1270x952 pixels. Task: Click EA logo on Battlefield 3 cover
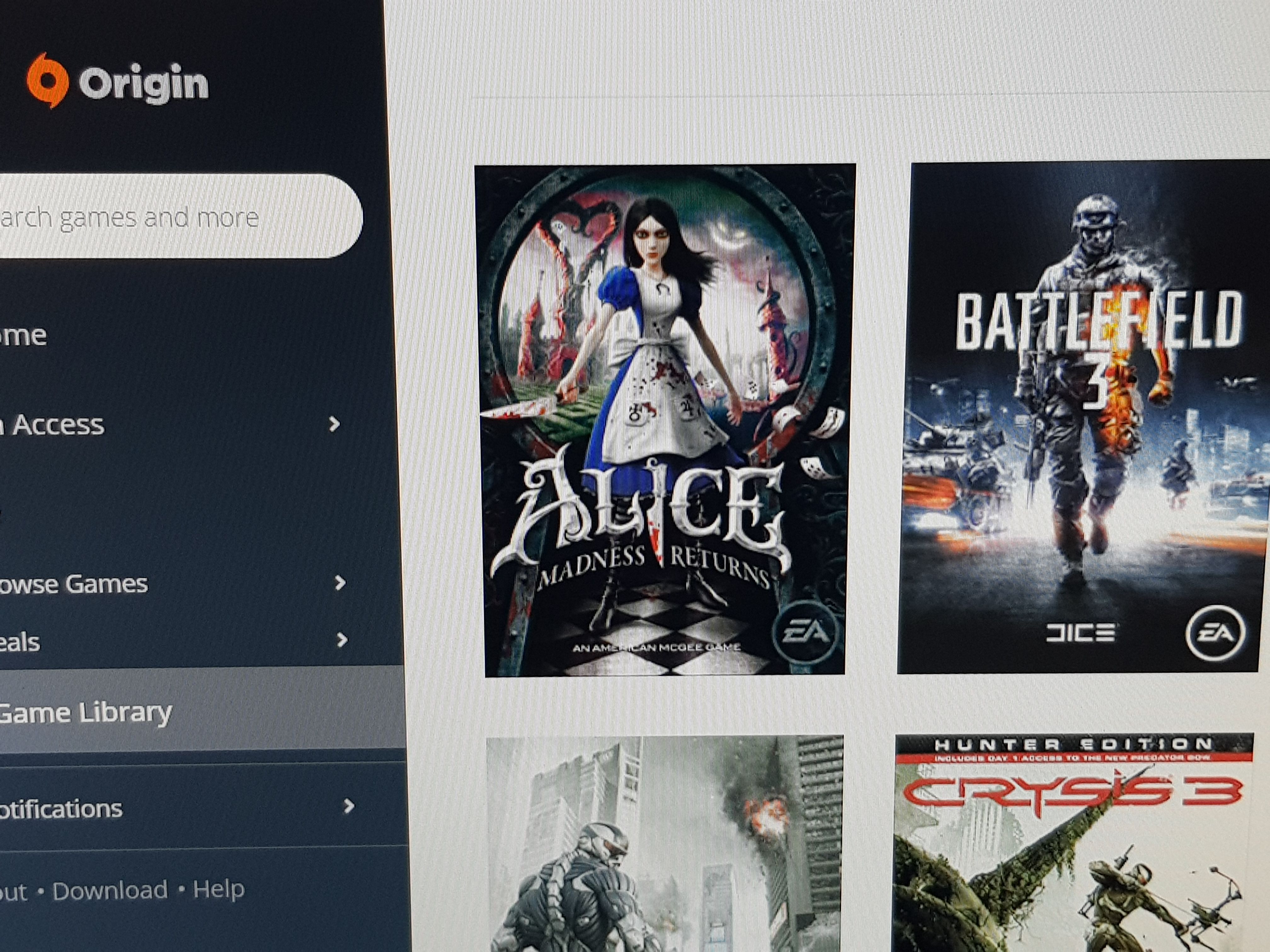point(1216,633)
